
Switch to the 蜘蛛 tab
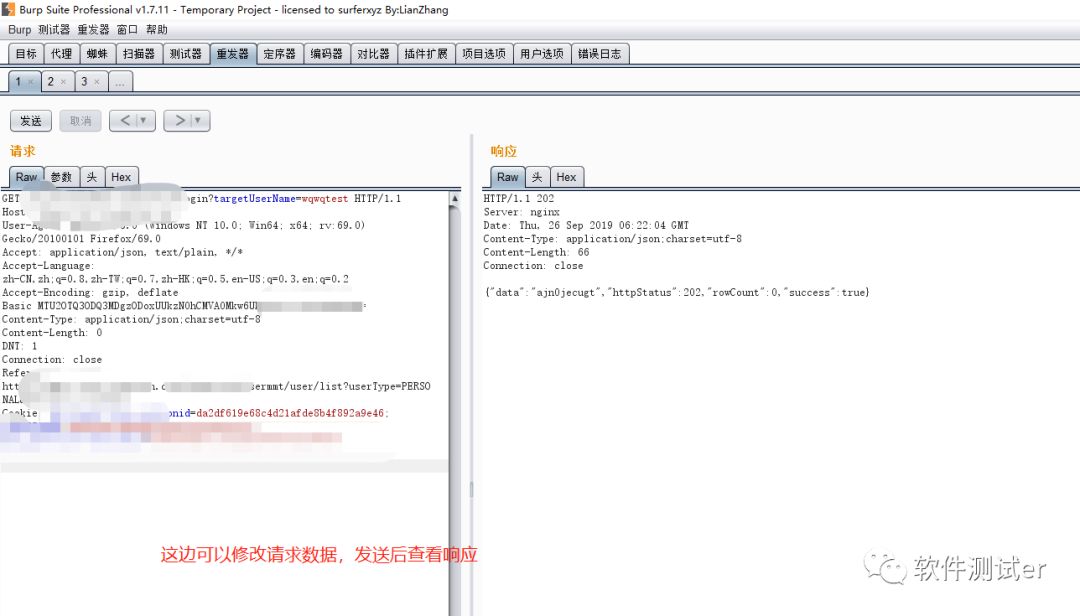tap(97, 54)
